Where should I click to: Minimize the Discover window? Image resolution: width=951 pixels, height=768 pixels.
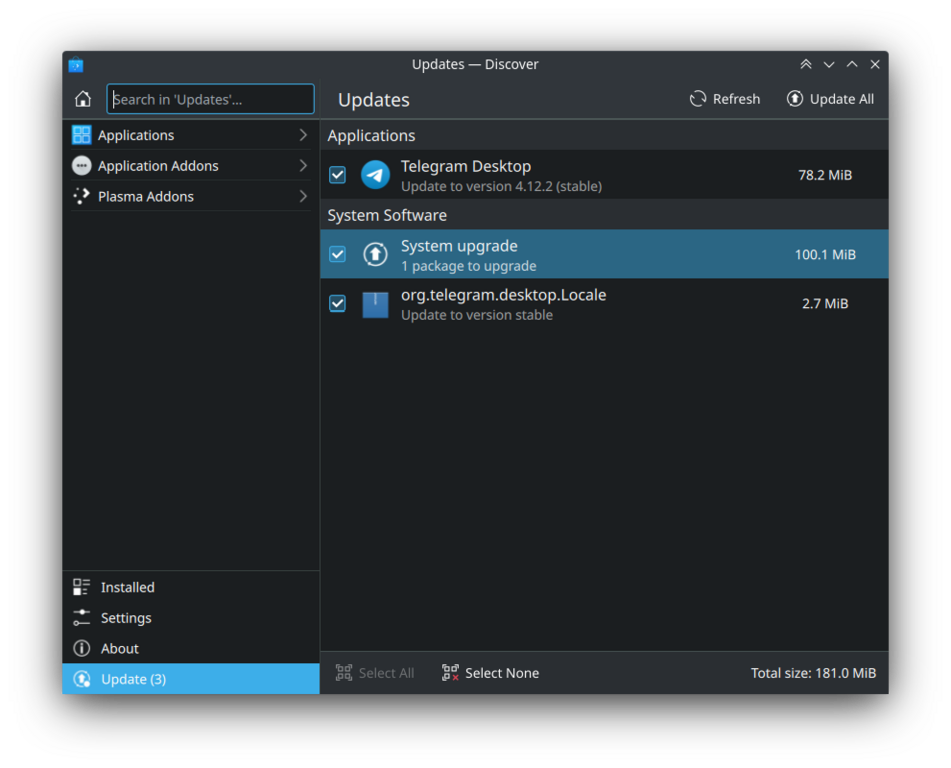click(828, 64)
